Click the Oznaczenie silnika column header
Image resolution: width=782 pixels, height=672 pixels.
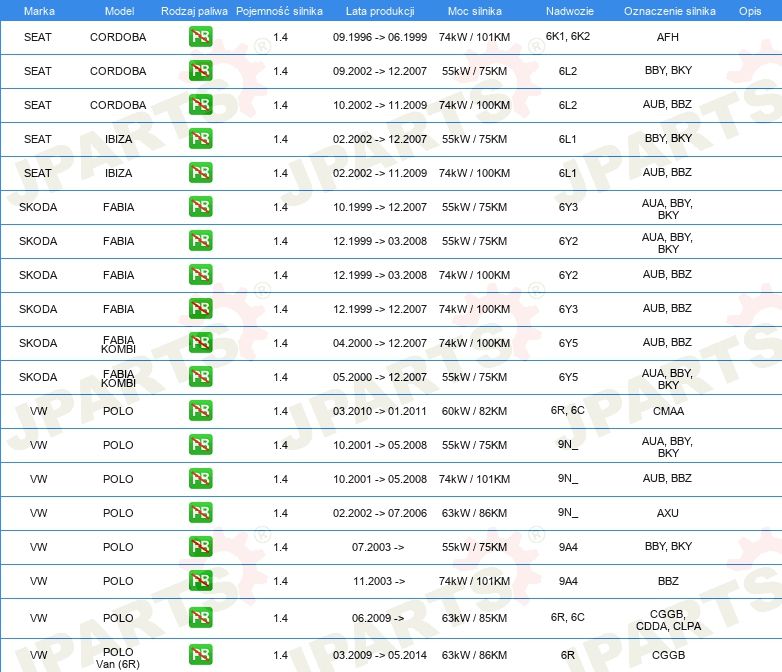coord(670,11)
